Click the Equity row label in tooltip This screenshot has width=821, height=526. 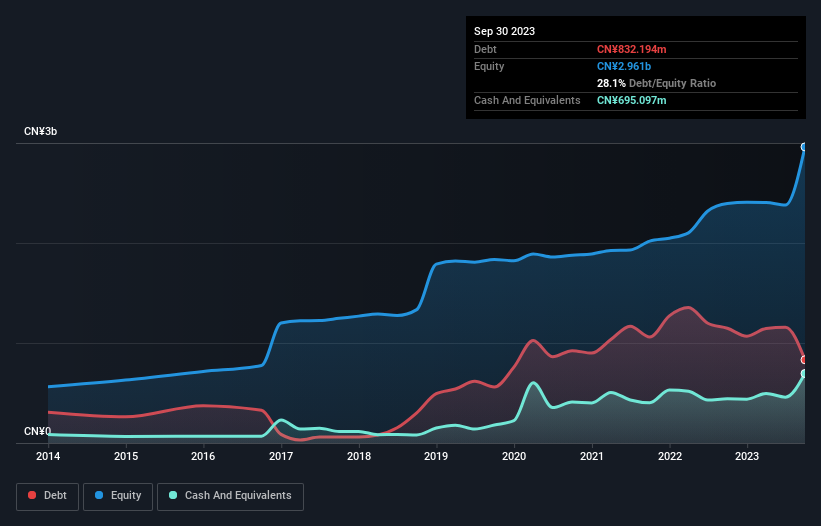pos(489,66)
